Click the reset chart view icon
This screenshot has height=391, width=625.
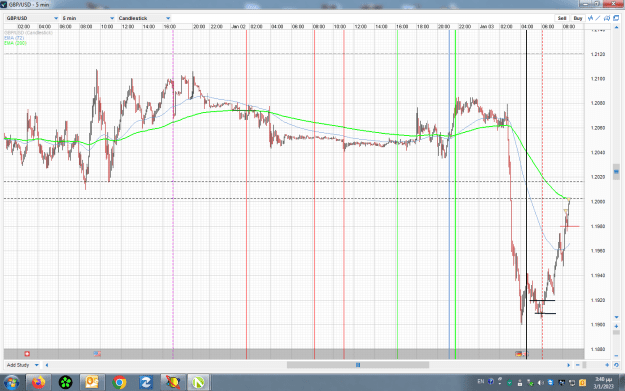coord(616,365)
